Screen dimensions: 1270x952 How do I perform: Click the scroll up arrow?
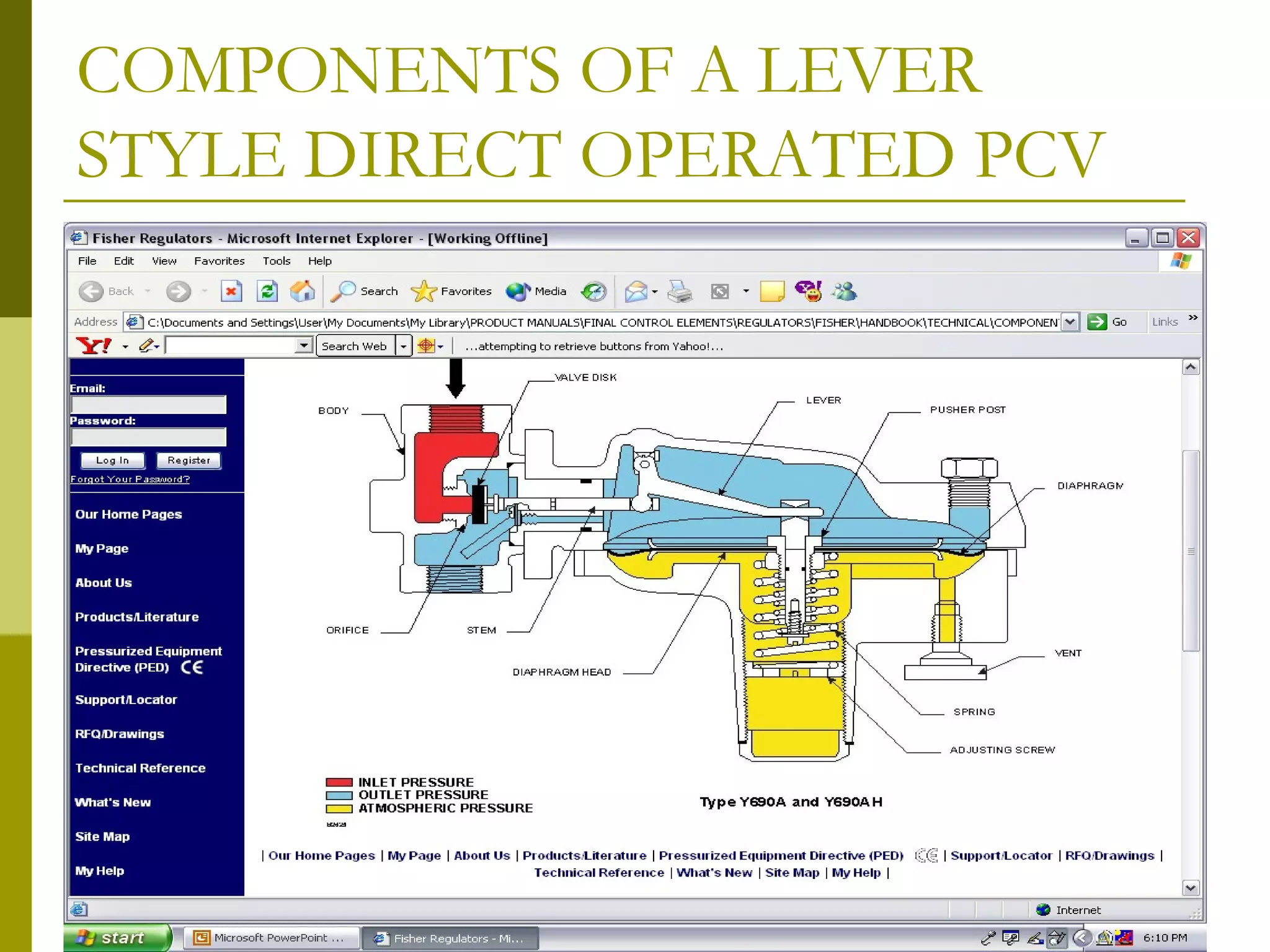(1191, 368)
